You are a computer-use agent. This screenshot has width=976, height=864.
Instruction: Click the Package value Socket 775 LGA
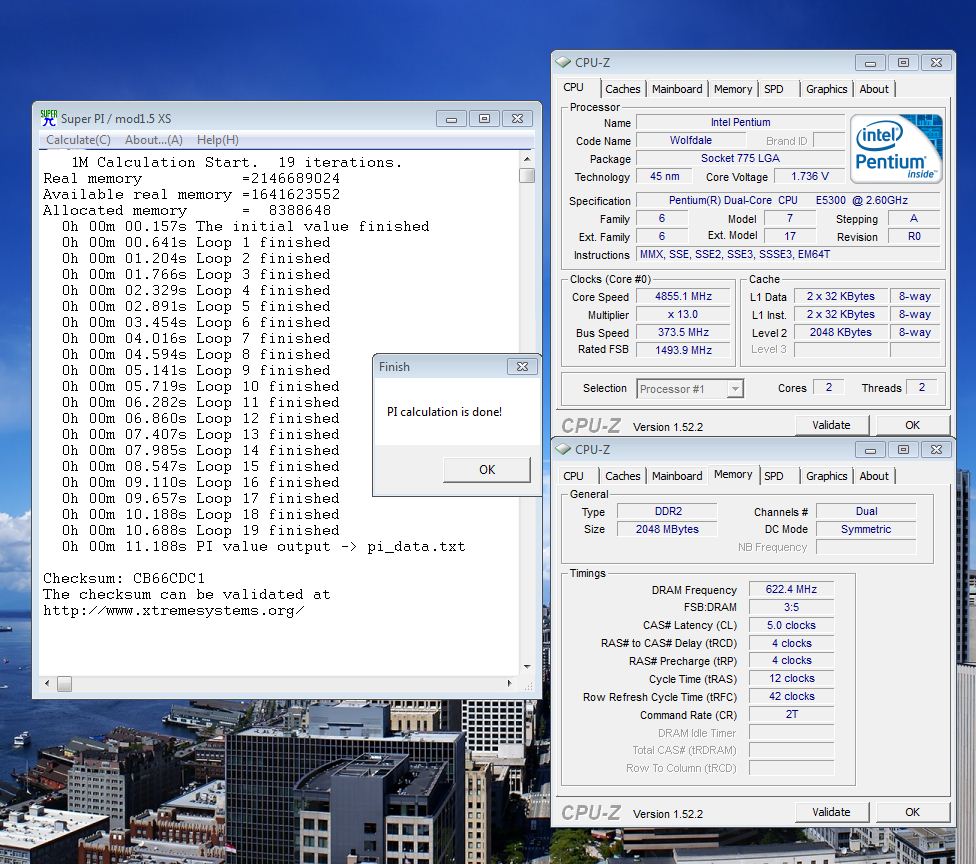pos(740,158)
